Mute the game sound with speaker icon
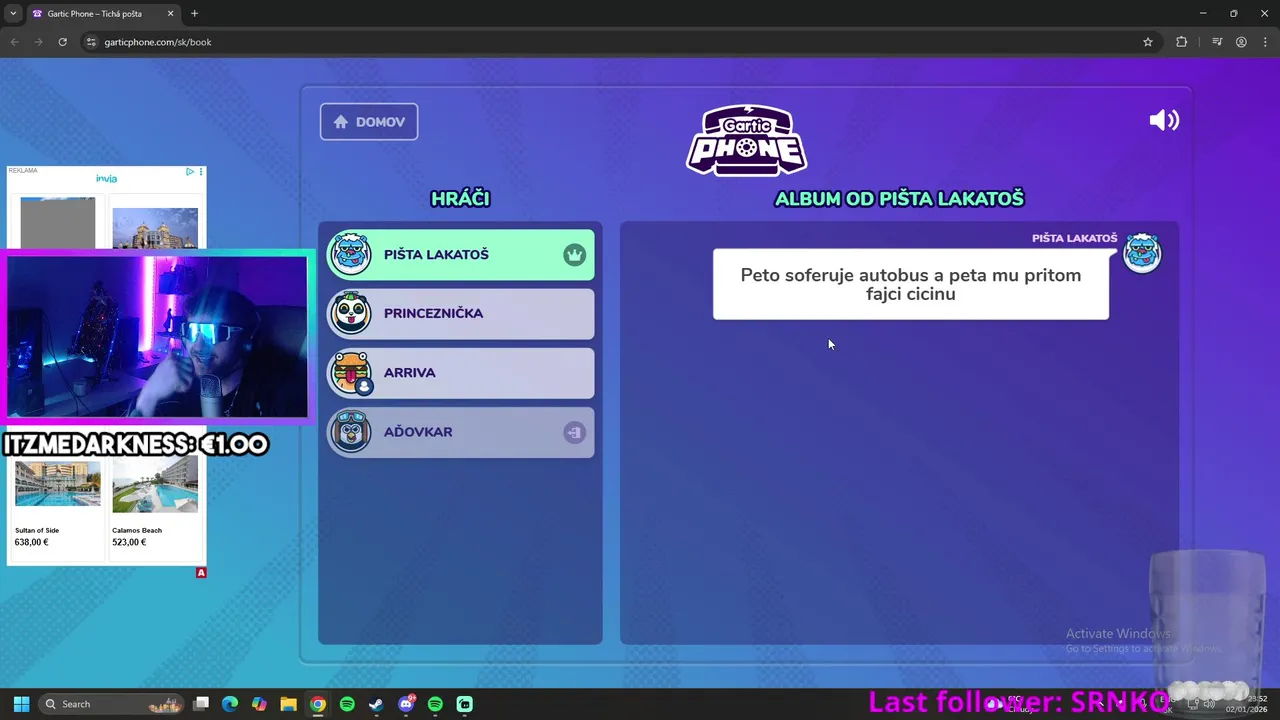 point(1164,120)
